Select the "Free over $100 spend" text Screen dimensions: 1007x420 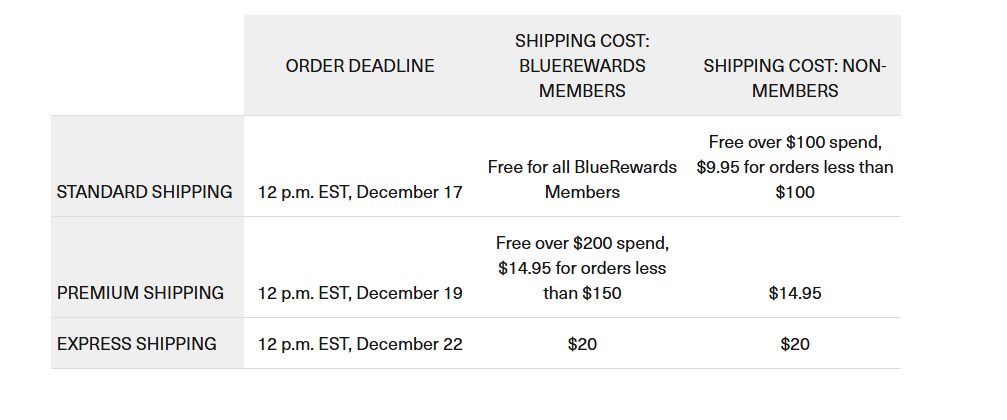[795, 142]
